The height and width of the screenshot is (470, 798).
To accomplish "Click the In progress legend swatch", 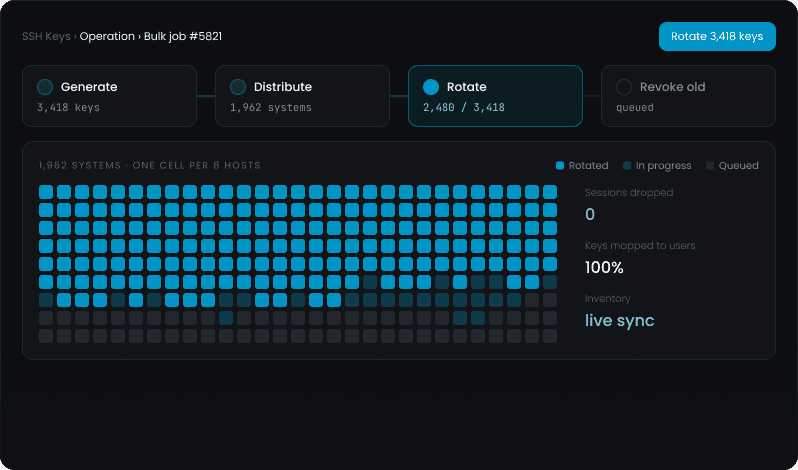I will click(627, 166).
